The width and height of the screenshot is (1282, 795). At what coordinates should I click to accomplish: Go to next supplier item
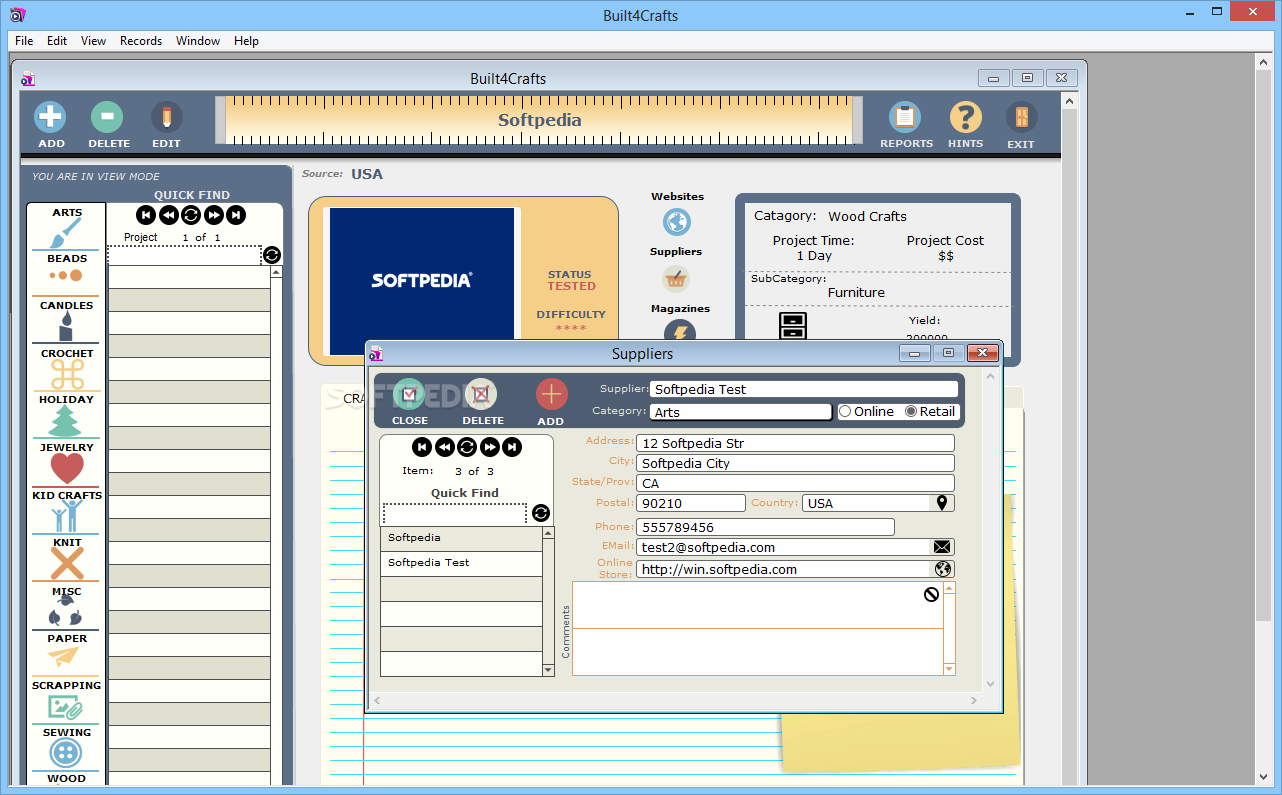pyautogui.click(x=490, y=447)
